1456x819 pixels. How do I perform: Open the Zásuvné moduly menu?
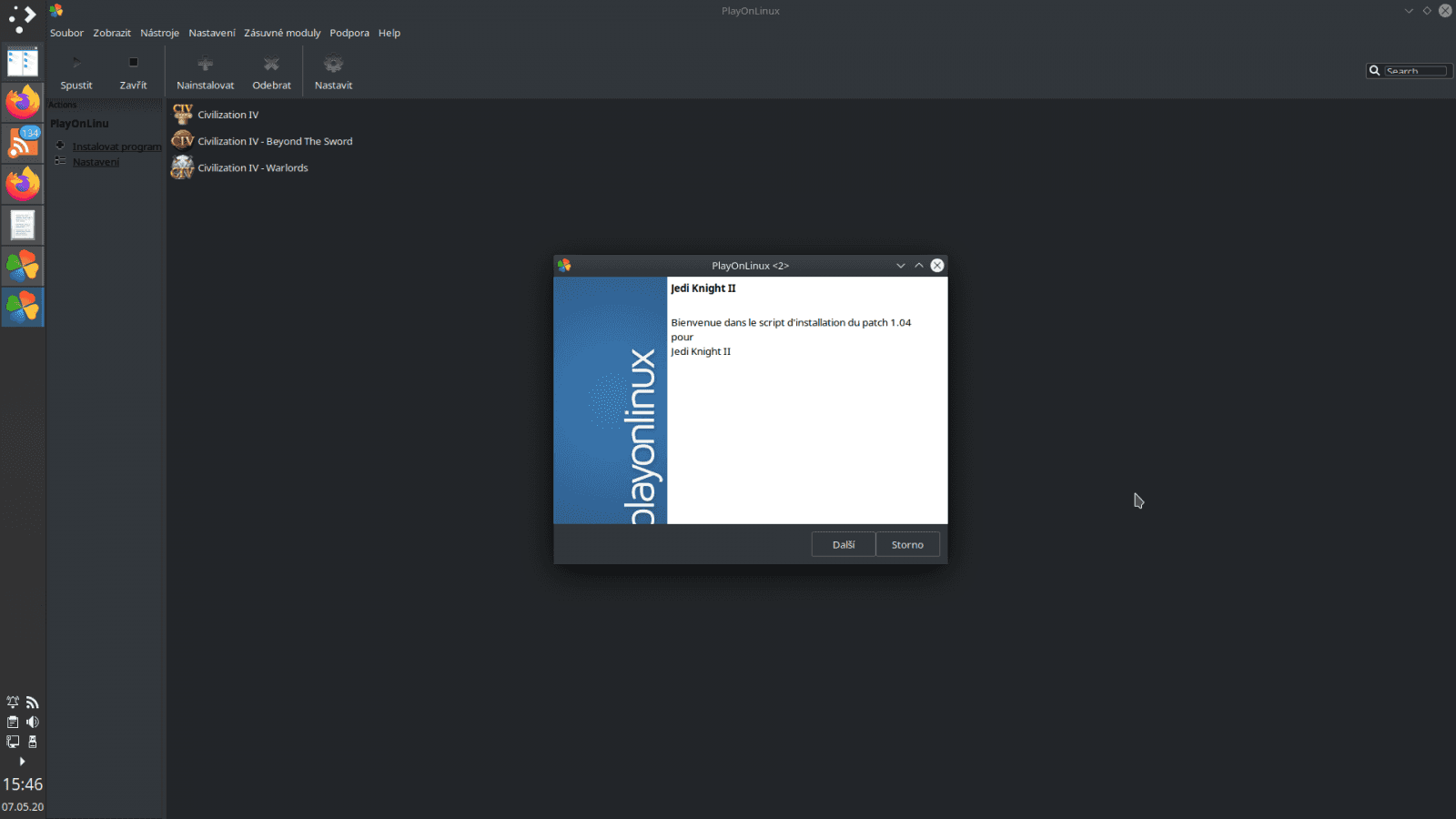pos(282,33)
